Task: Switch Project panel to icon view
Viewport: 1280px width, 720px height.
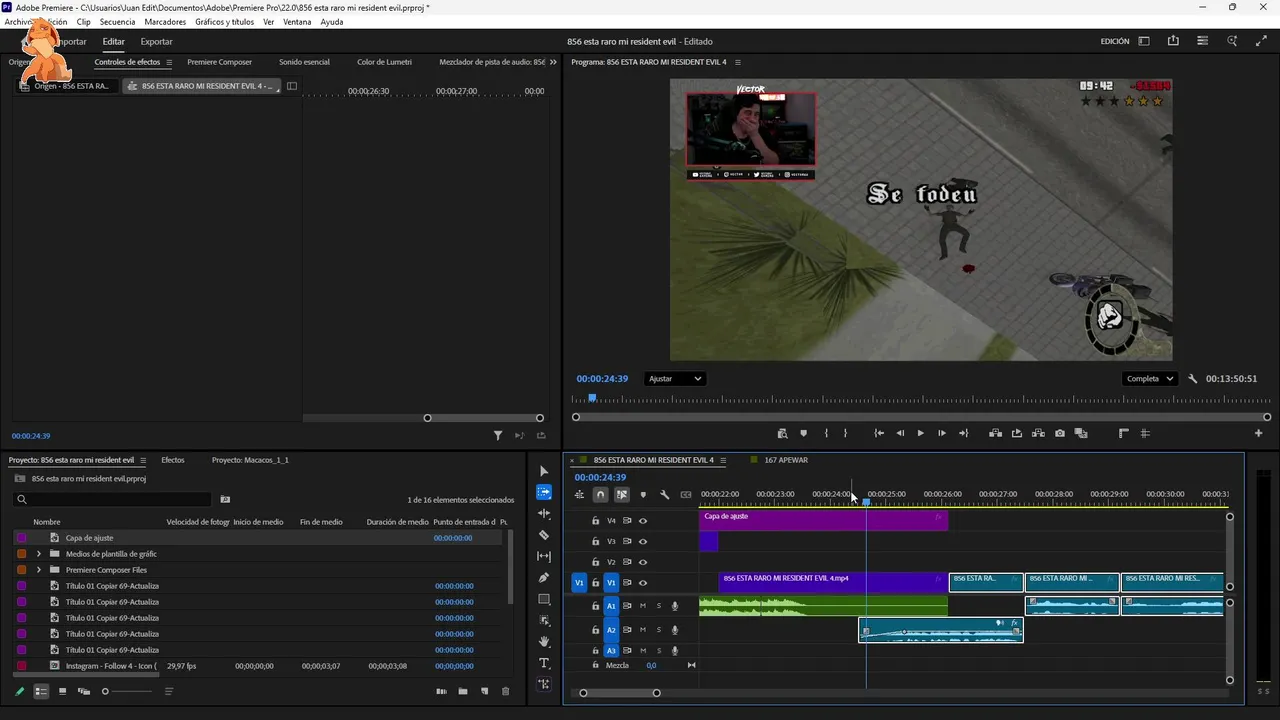Action: [62, 691]
